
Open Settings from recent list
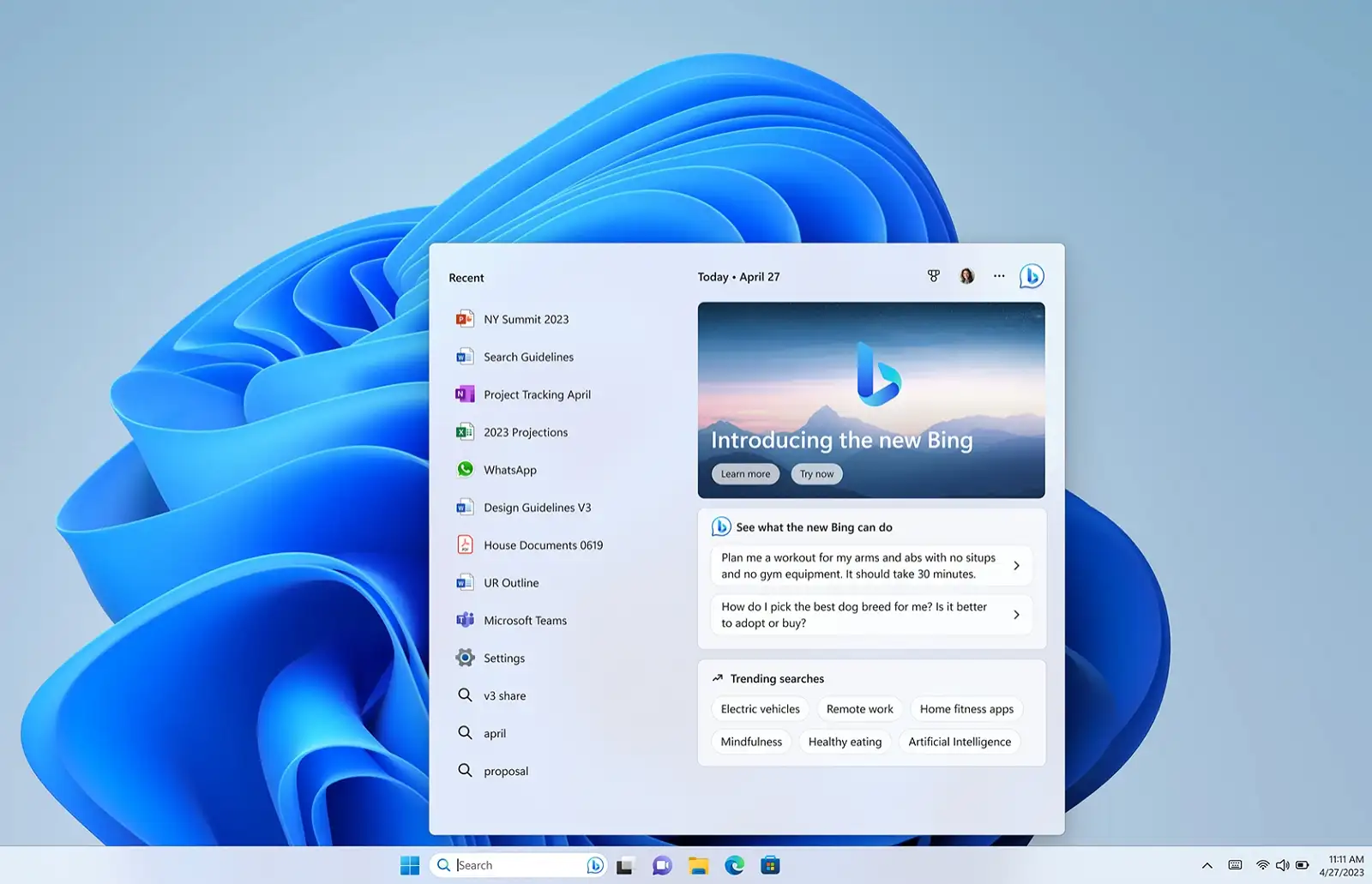tap(490, 658)
